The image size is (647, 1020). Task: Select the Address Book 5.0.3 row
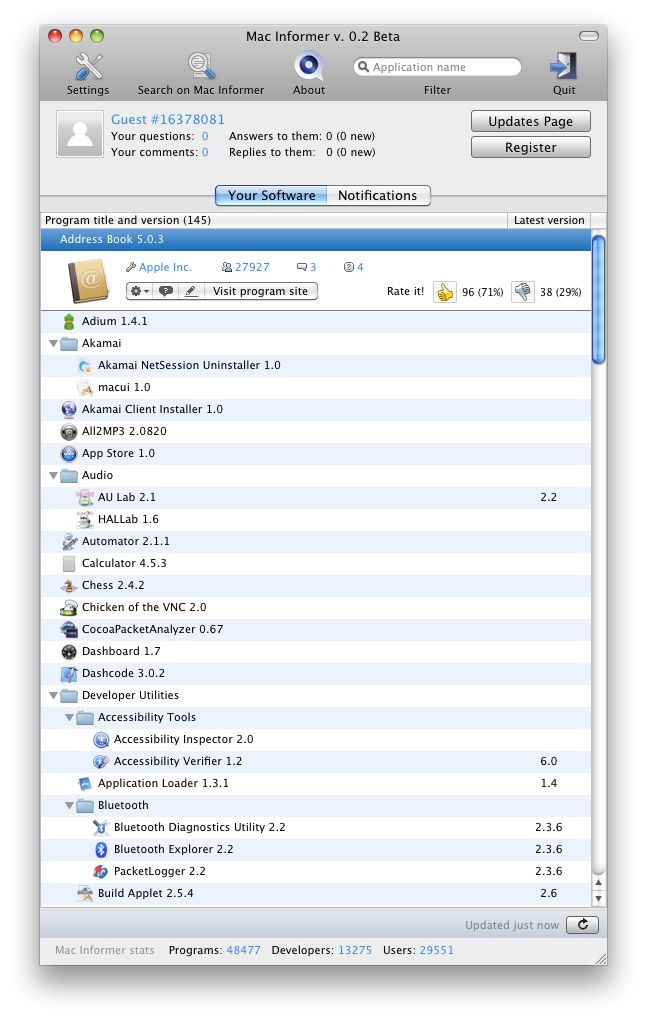point(316,239)
